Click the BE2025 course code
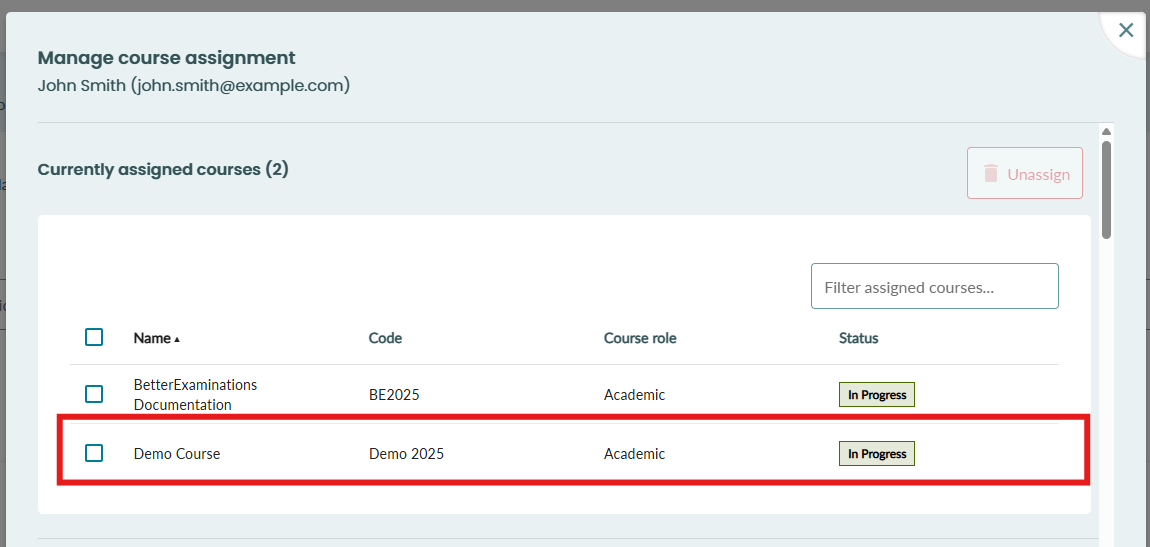This screenshot has width=1150, height=547. click(x=394, y=395)
